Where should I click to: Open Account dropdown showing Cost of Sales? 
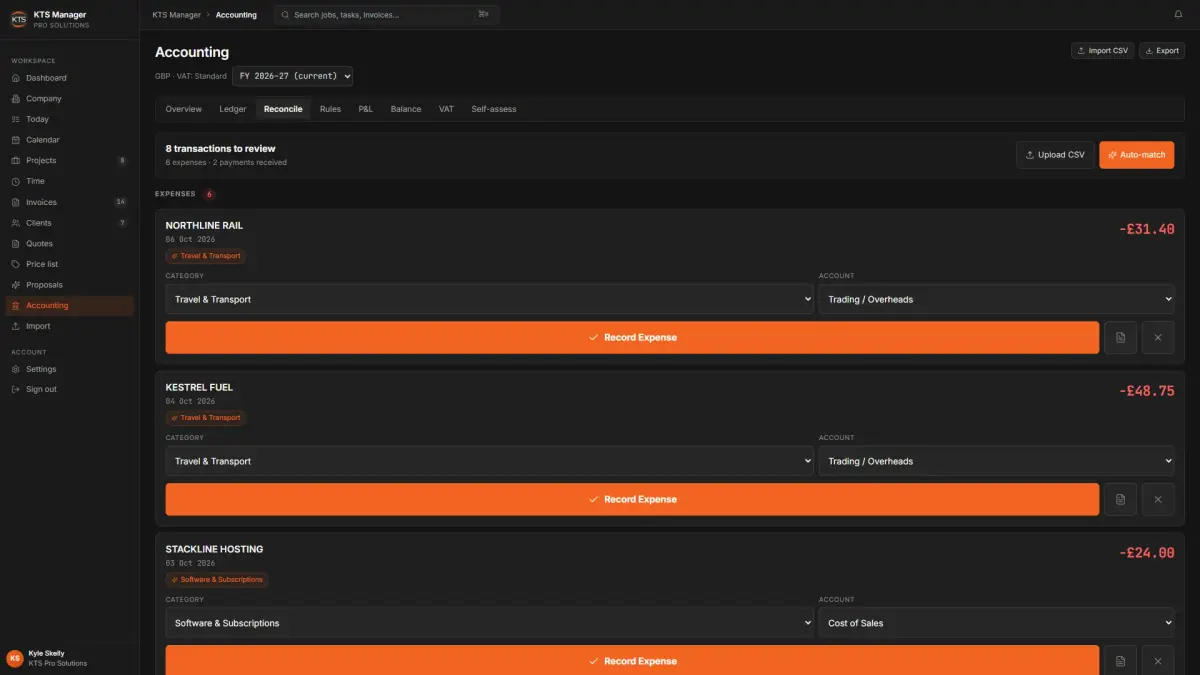point(996,623)
